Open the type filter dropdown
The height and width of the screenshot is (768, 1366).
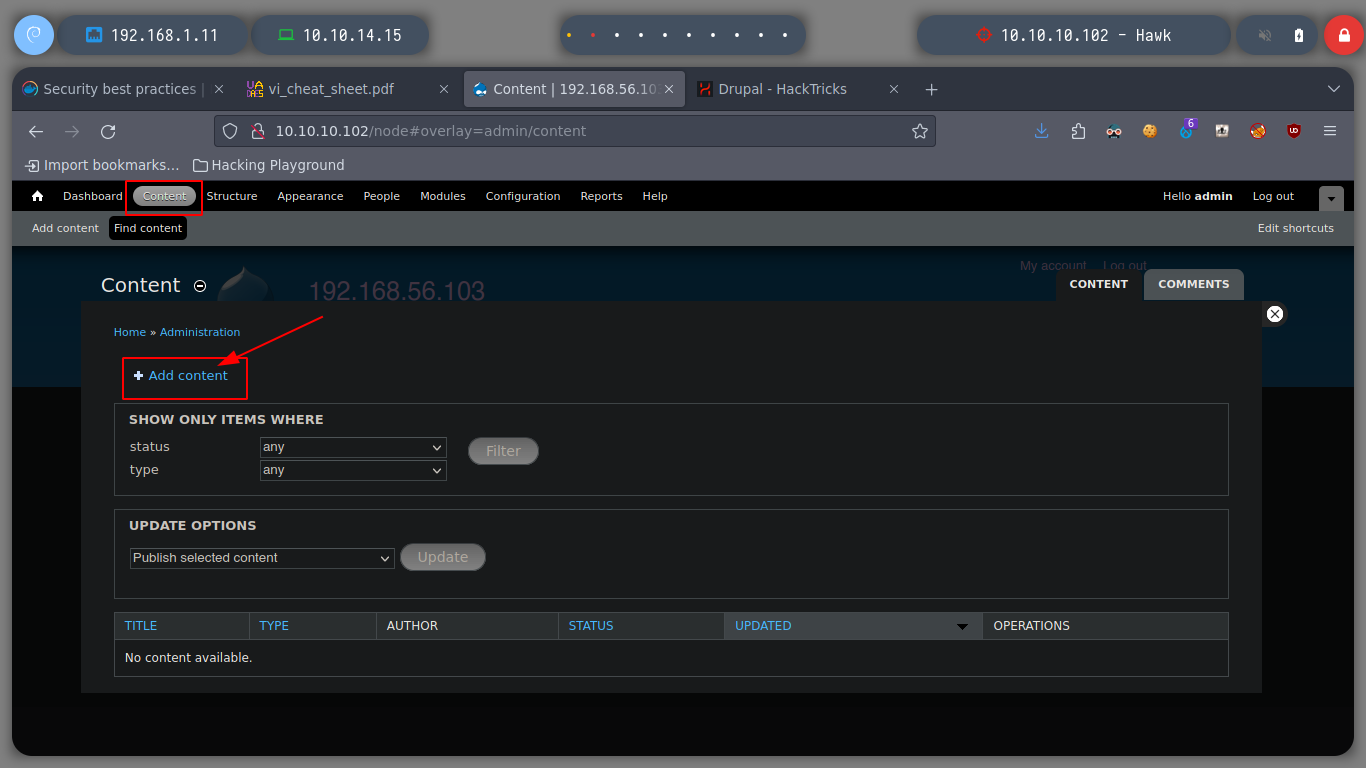(x=353, y=470)
